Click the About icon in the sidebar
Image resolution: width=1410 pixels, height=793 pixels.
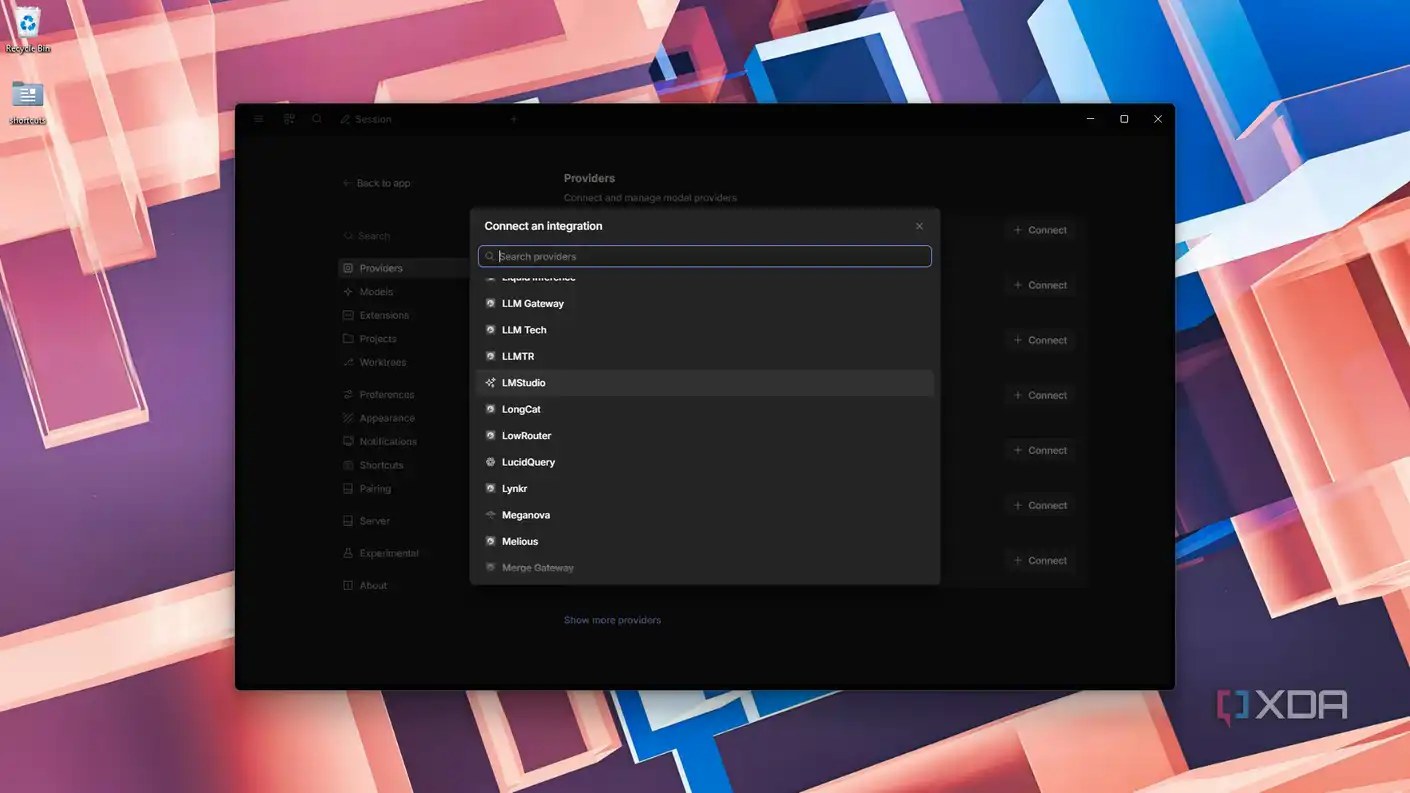point(348,585)
